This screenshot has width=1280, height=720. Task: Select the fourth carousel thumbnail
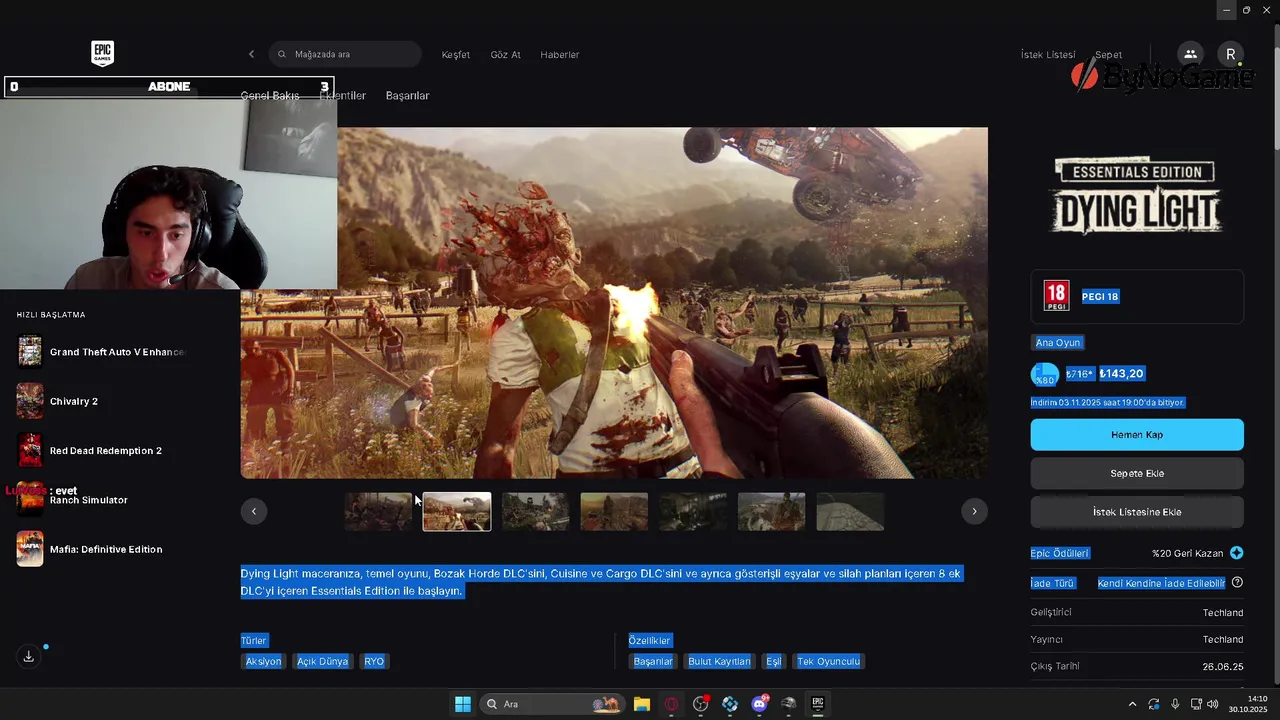(x=614, y=511)
